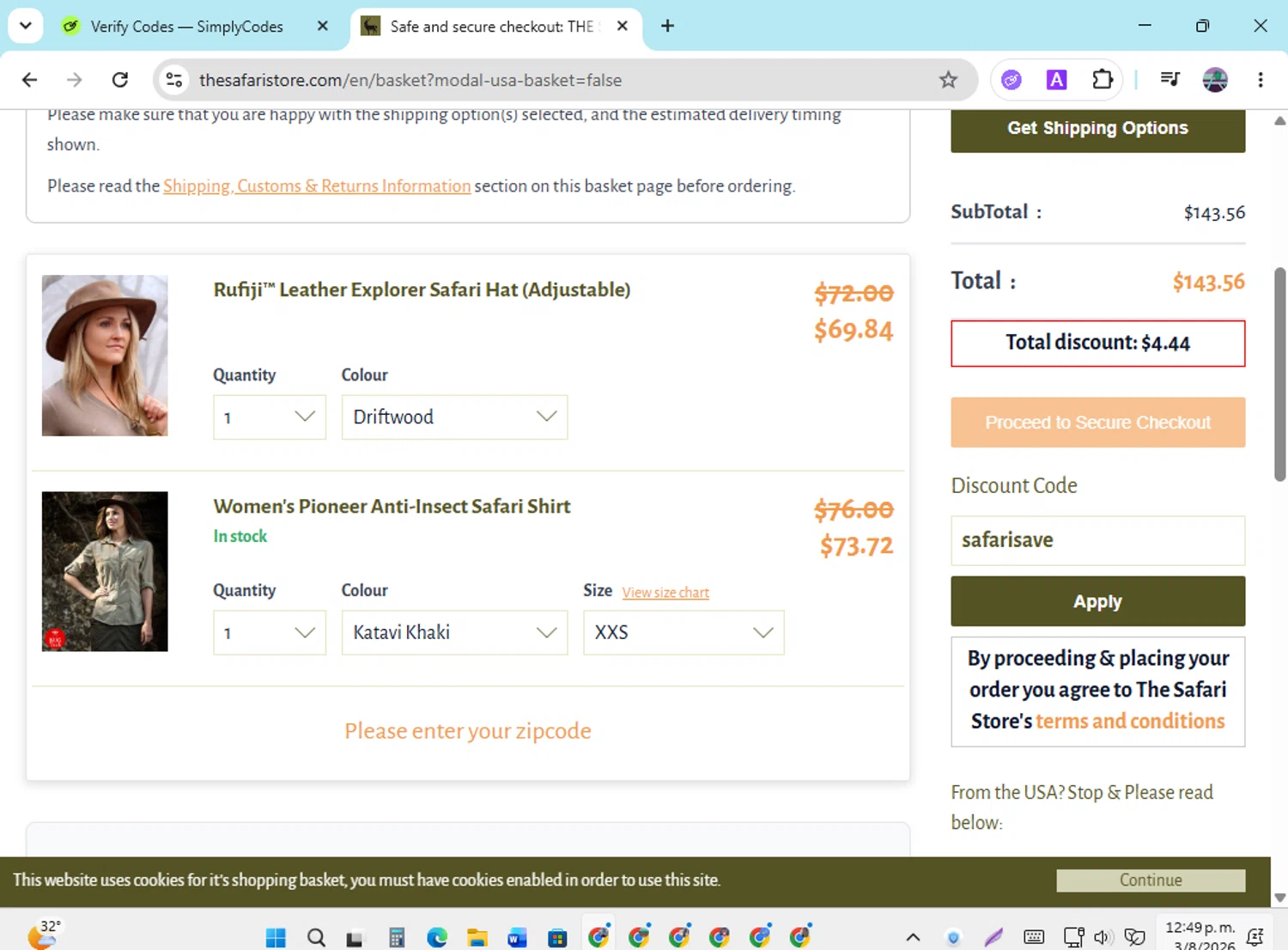Switch to the Verify Codes — SimplyCodes tab

(186, 26)
